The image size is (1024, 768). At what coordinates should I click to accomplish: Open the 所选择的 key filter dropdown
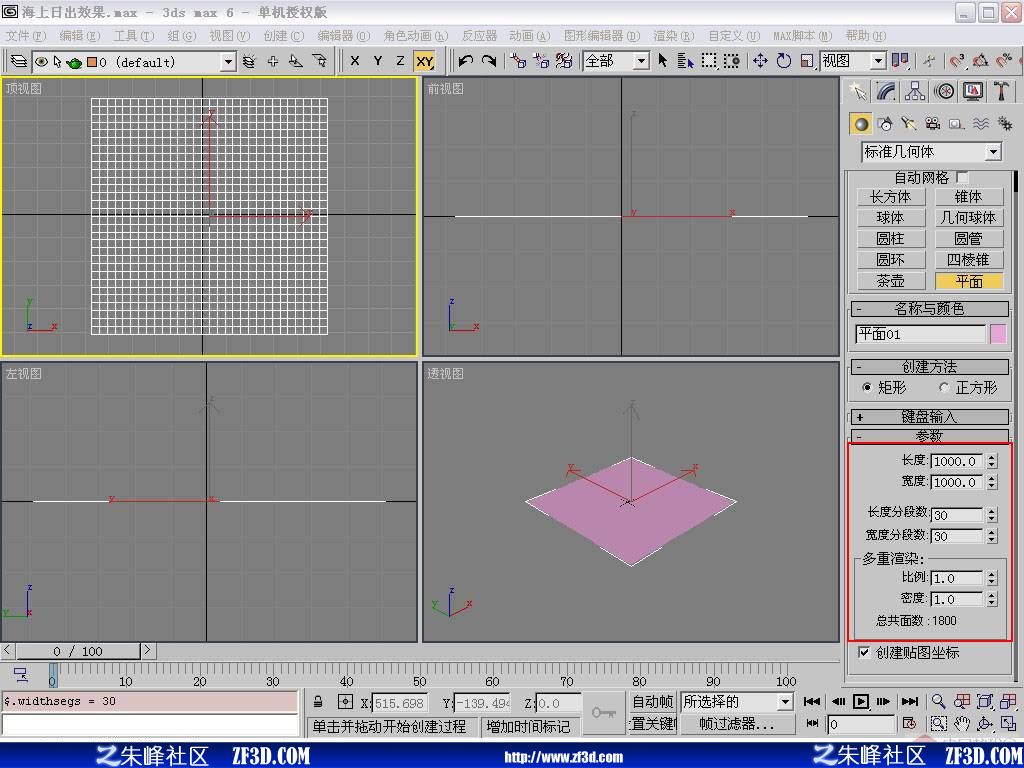tap(785, 702)
